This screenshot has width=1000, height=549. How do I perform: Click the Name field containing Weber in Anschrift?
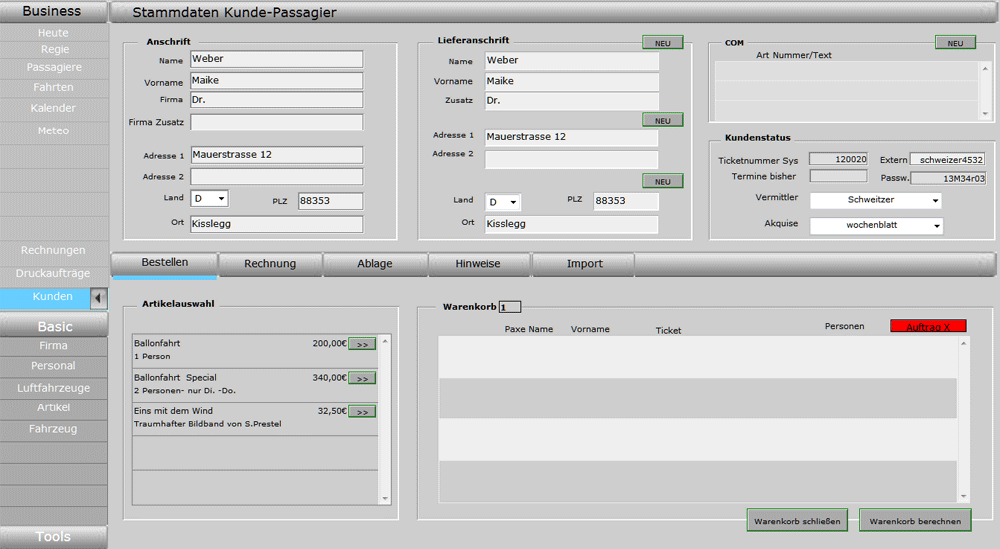276,59
